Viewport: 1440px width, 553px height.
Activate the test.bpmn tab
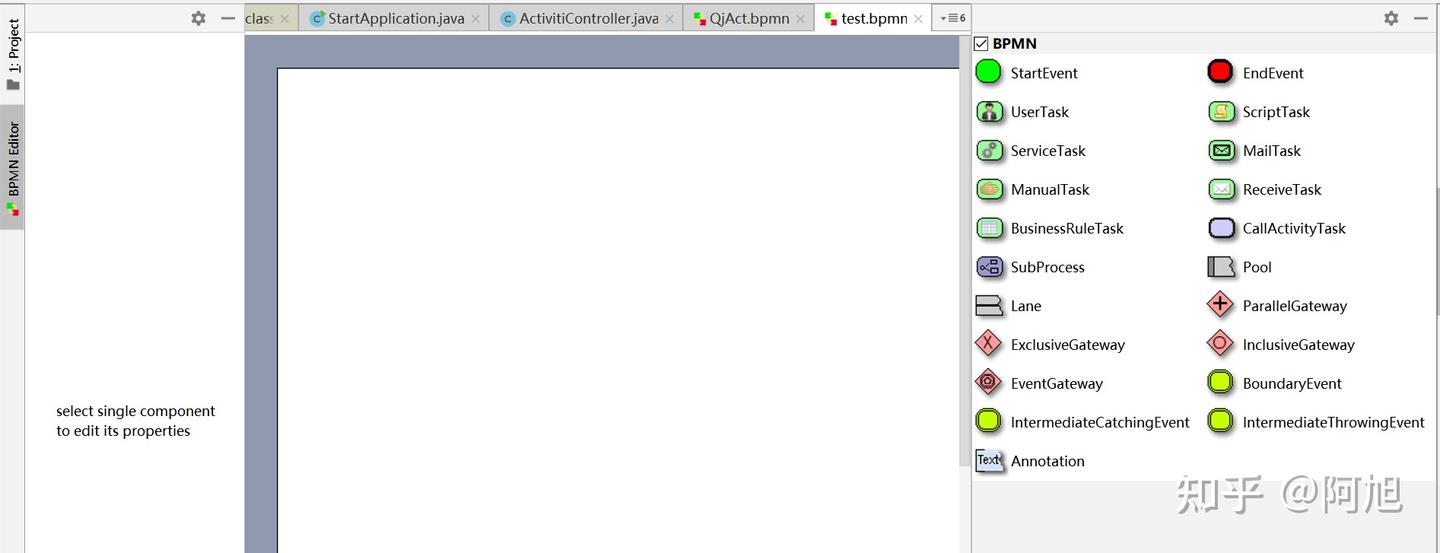click(873, 18)
